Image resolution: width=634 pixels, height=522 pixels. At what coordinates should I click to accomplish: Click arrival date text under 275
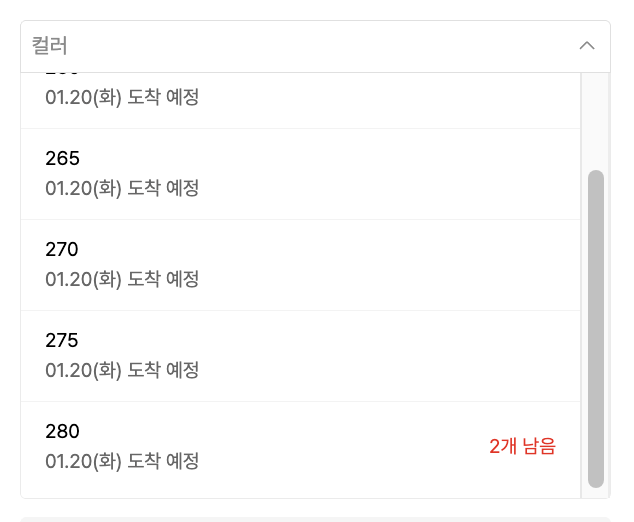122,370
